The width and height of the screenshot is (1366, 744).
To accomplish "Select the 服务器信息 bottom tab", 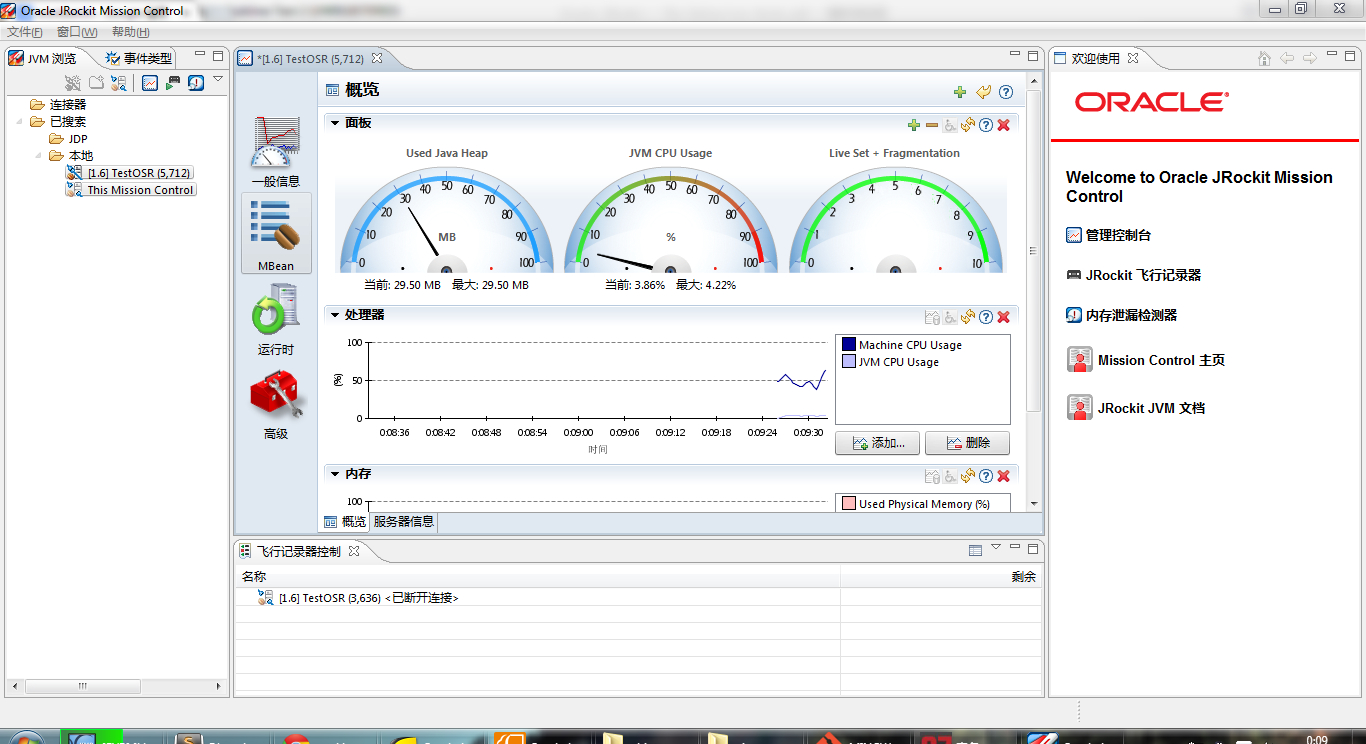I will [403, 522].
